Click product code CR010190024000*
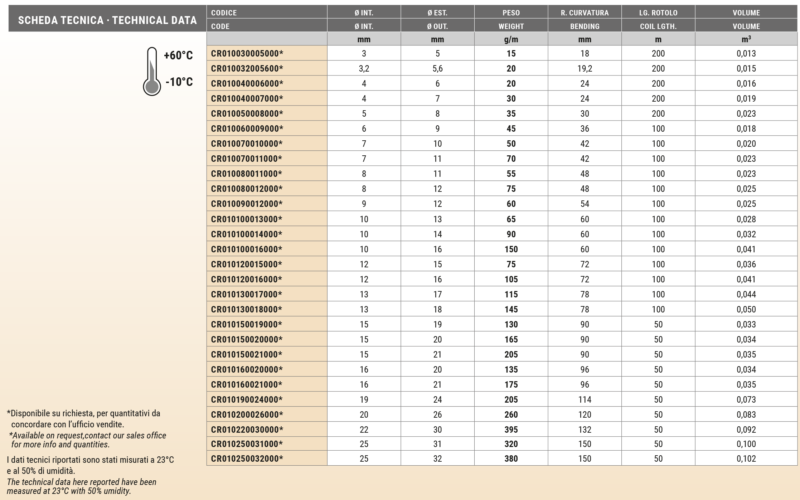800x500 pixels. tap(247, 399)
